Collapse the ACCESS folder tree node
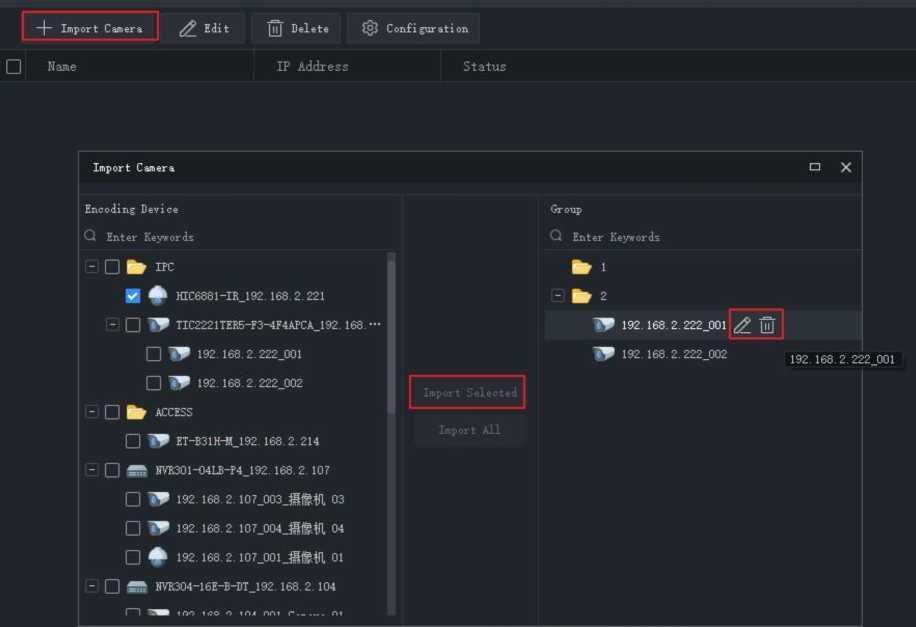This screenshot has height=627, width=916. click(92, 412)
